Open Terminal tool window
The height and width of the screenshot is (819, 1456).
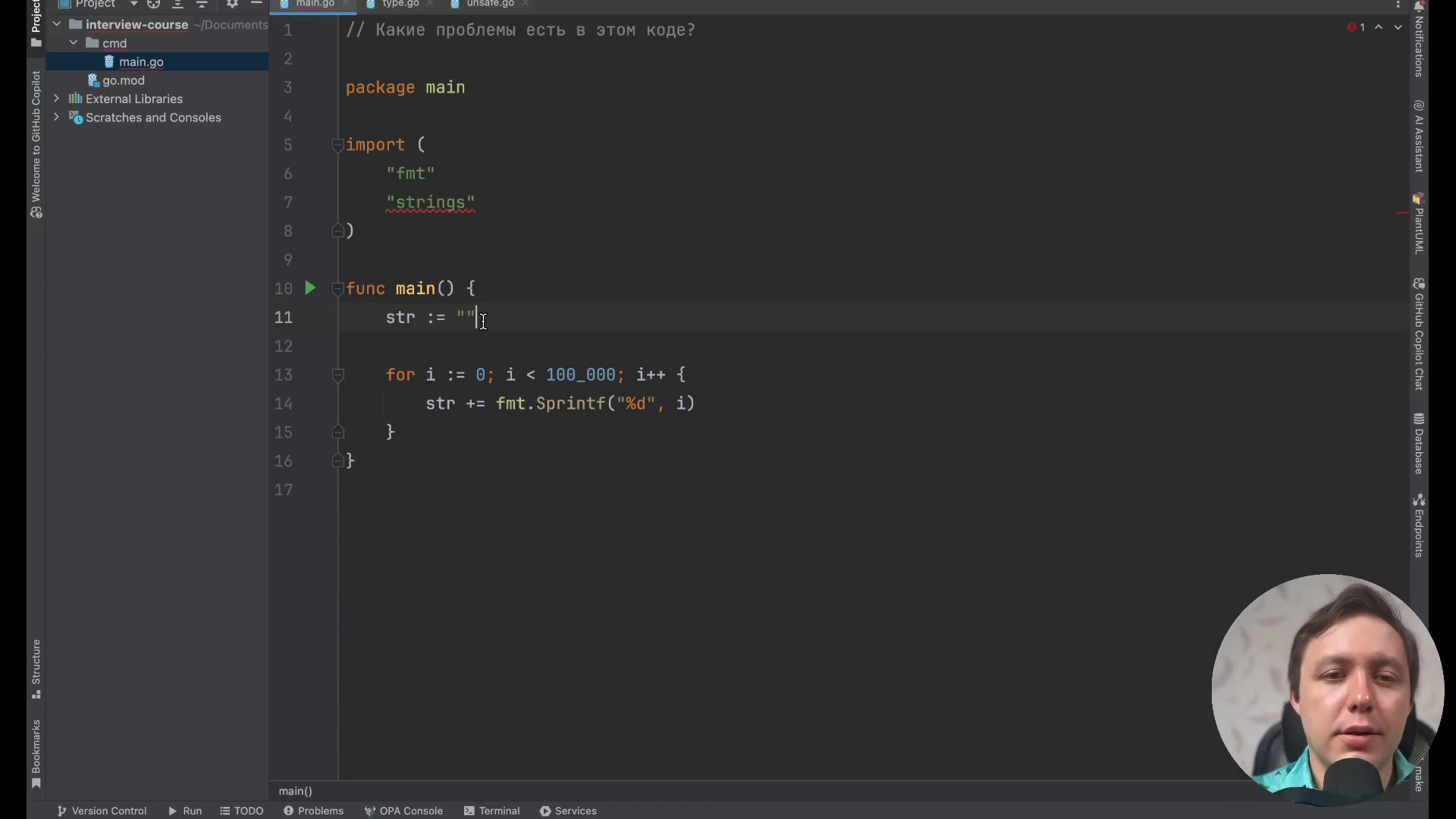[491, 811]
